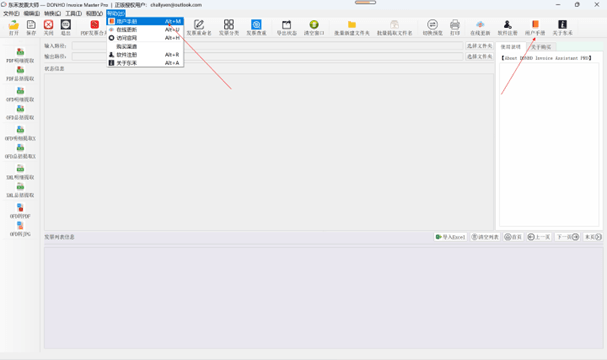Go to 上一页 previous page
Viewport: 607px width, 360px height.
click(539, 237)
